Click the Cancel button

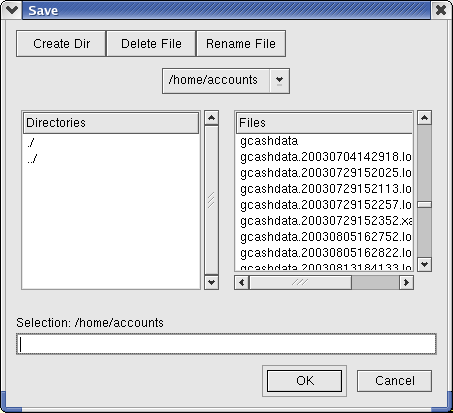pos(394,381)
